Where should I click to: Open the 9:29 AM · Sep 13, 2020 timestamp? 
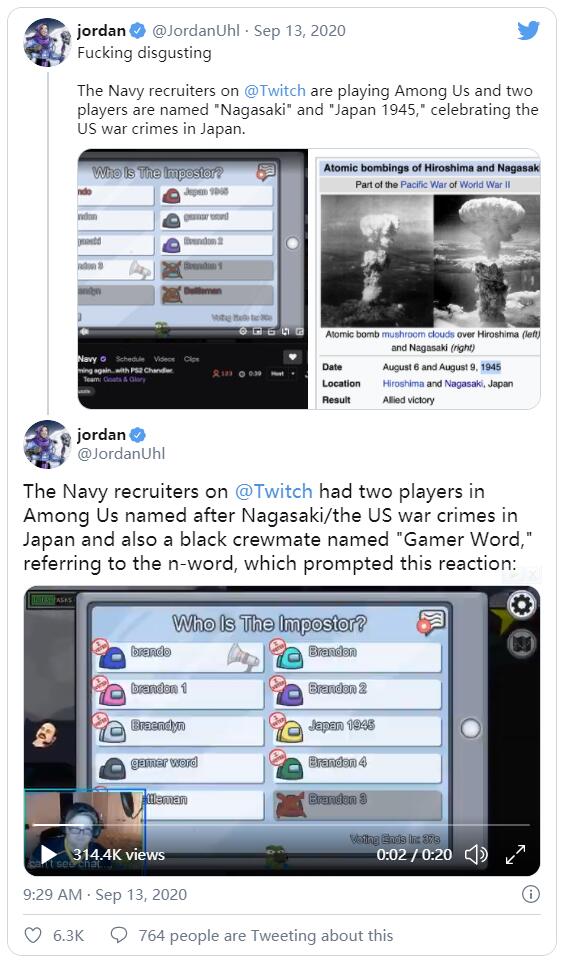pyautogui.click(x=105, y=895)
